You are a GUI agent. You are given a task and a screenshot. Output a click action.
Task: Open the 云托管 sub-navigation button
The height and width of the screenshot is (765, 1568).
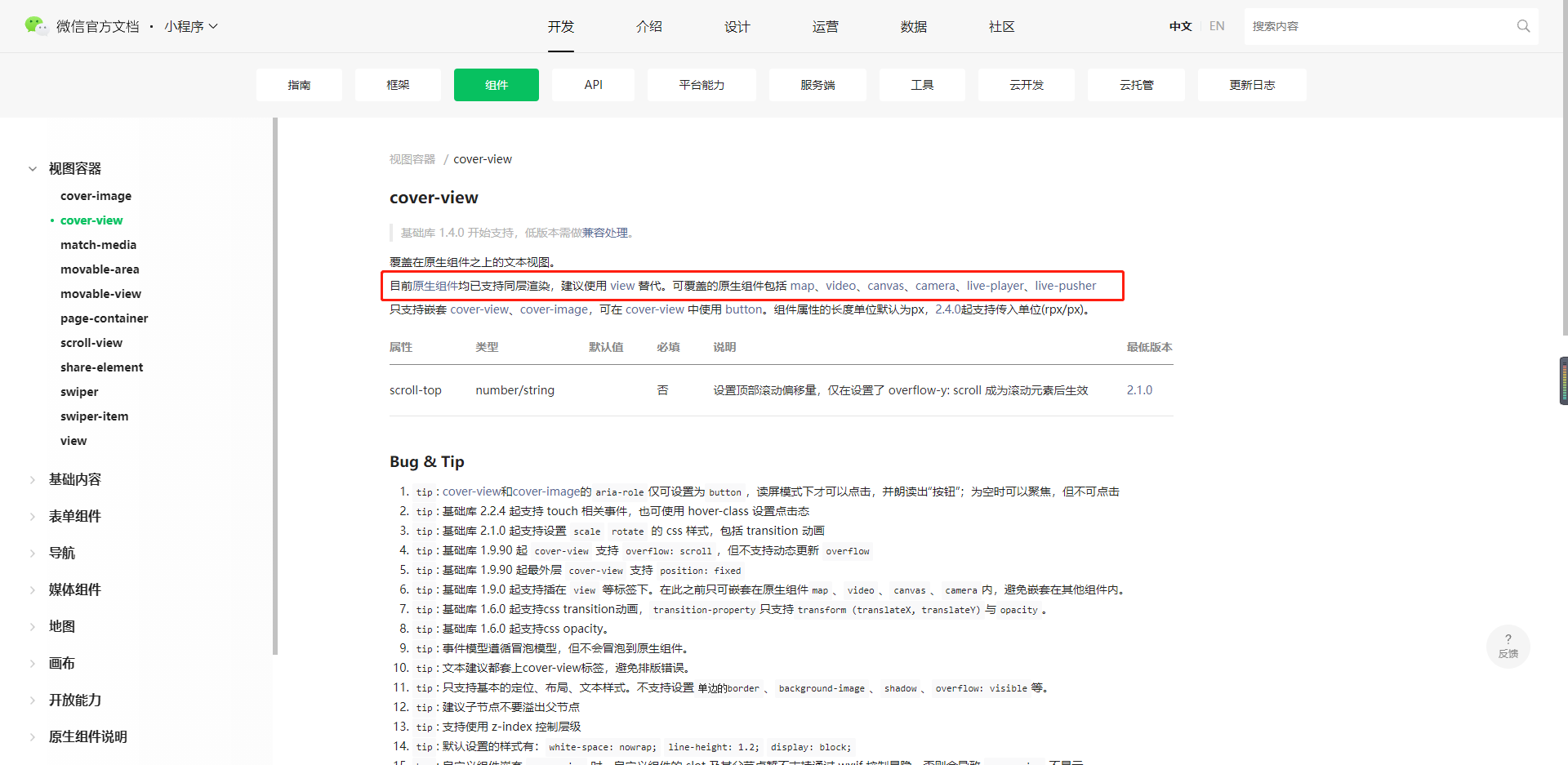[1136, 85]
